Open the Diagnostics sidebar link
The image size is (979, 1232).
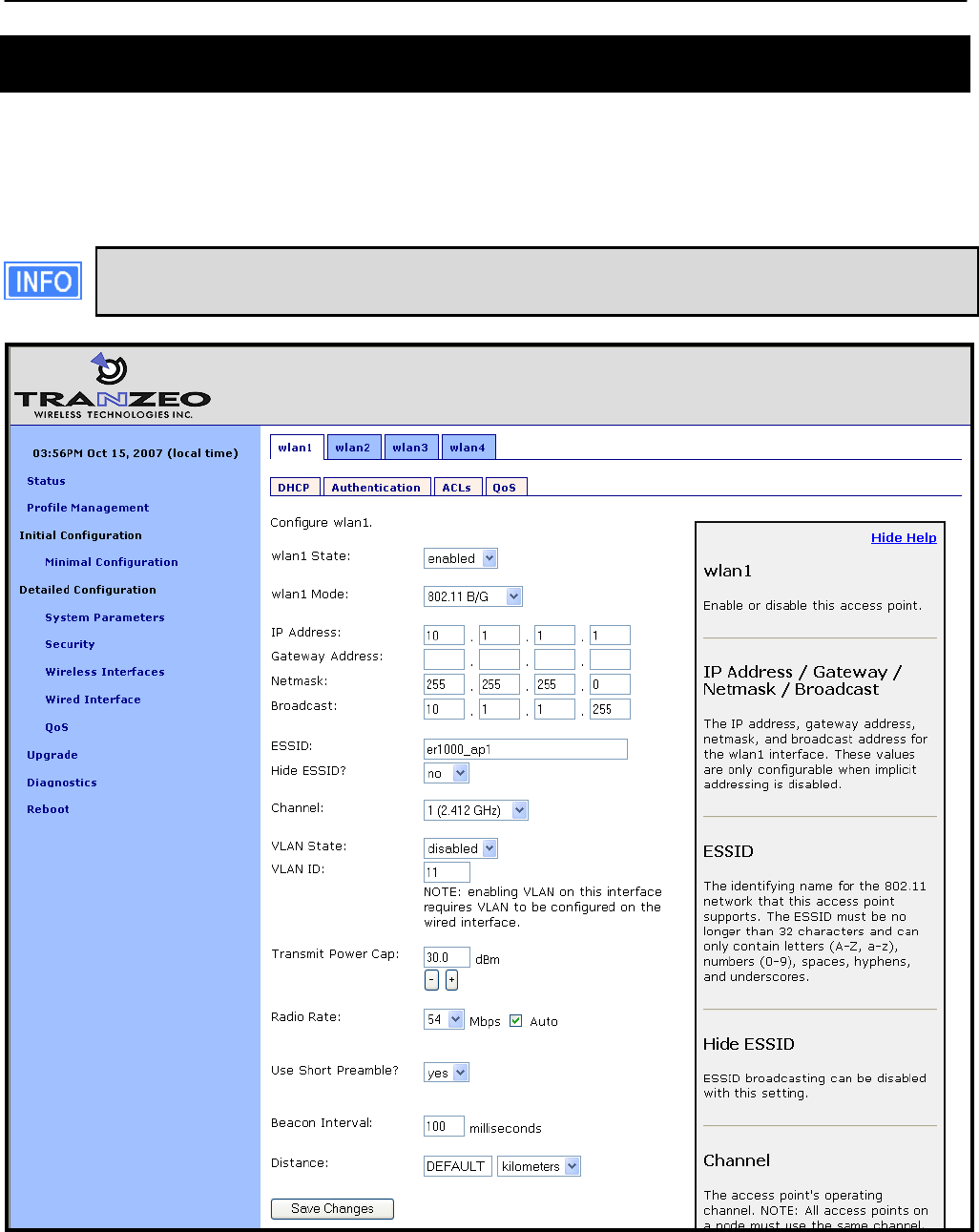[62, 783]
